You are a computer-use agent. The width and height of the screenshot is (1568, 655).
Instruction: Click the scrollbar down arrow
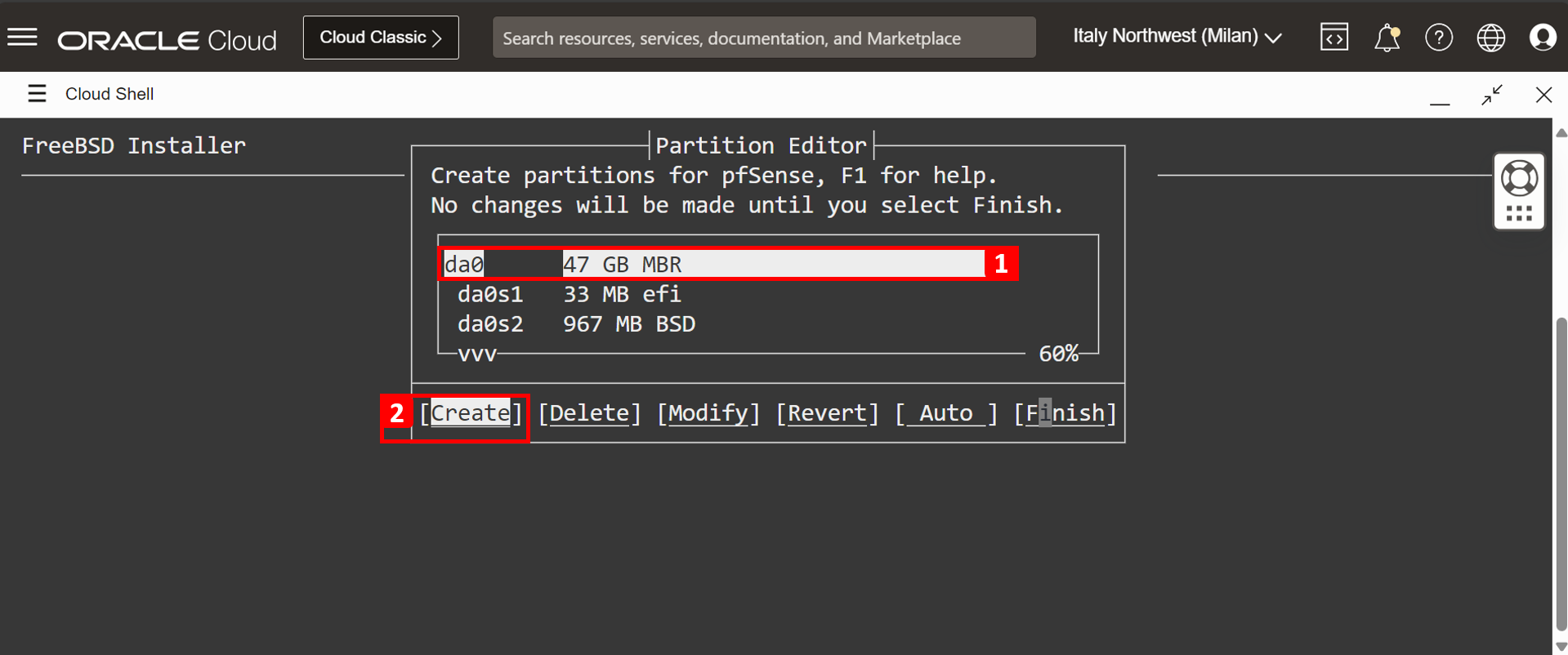tap(1561, 646)
